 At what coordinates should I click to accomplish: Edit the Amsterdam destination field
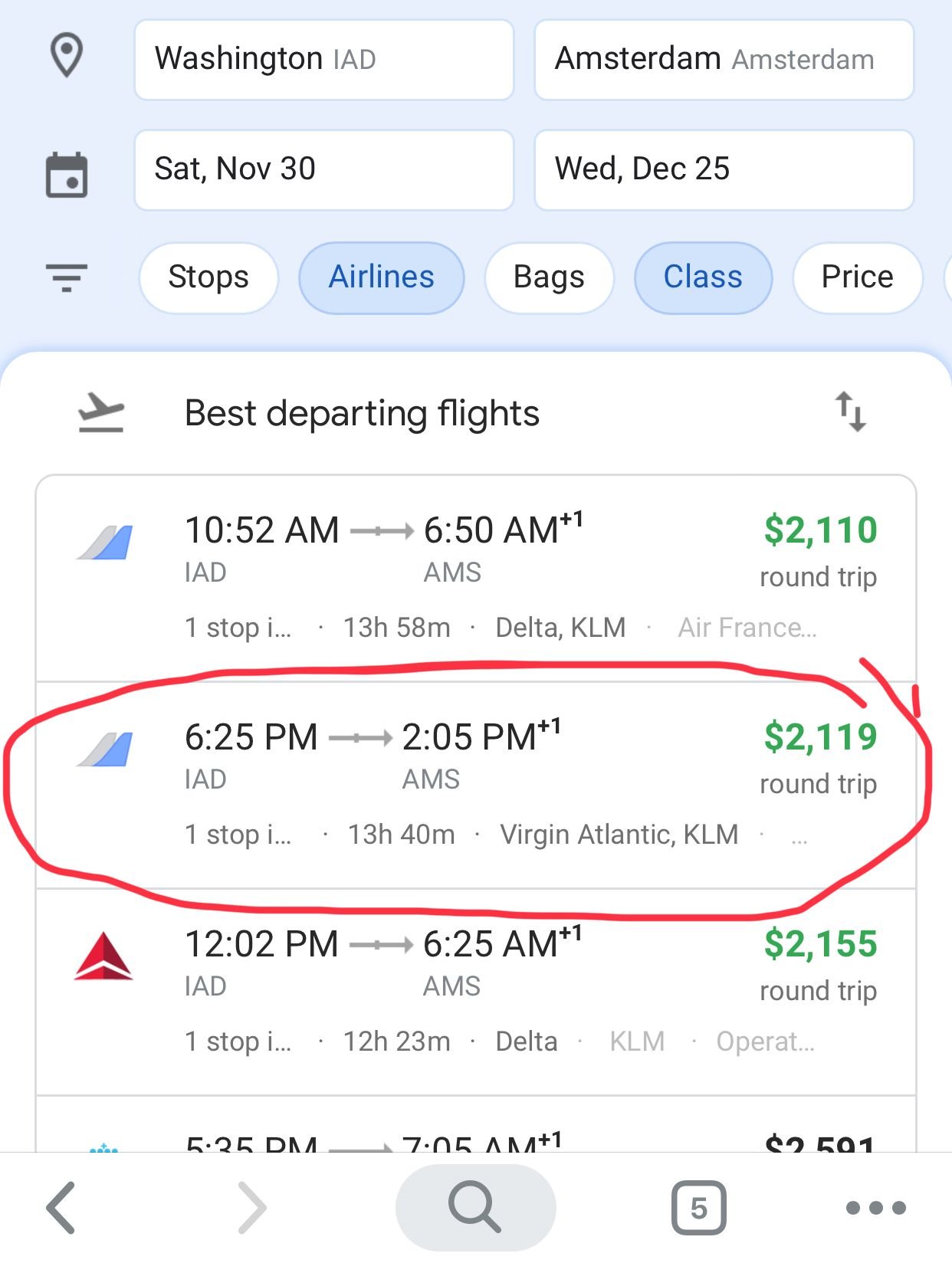click(x=724, y=60)
